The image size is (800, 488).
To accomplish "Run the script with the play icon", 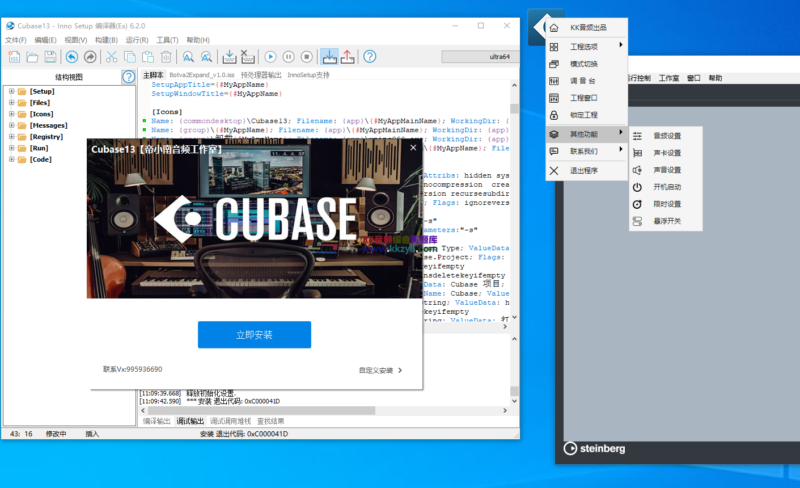I will [270, 57].
